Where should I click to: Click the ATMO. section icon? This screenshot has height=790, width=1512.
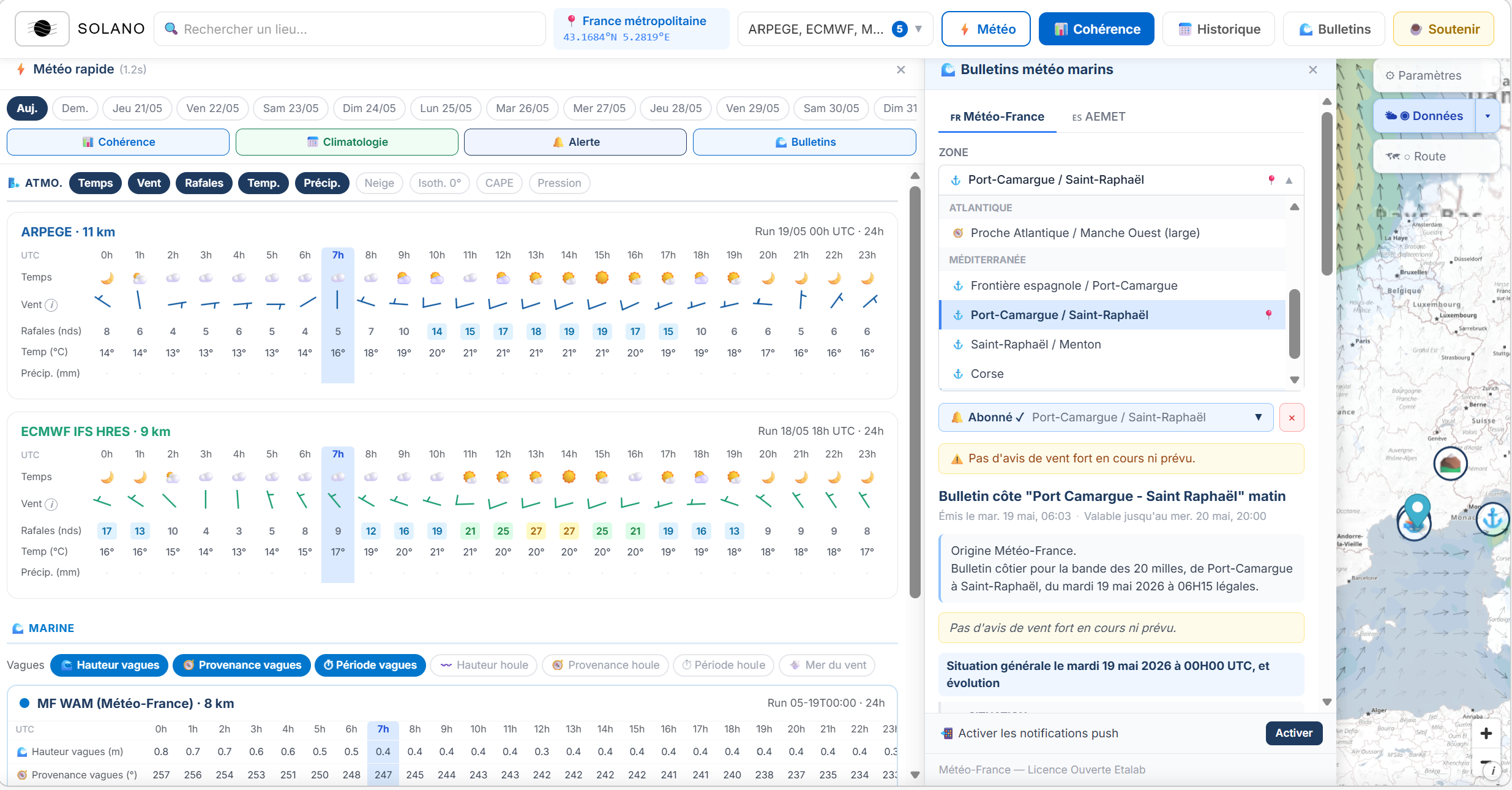13,183
